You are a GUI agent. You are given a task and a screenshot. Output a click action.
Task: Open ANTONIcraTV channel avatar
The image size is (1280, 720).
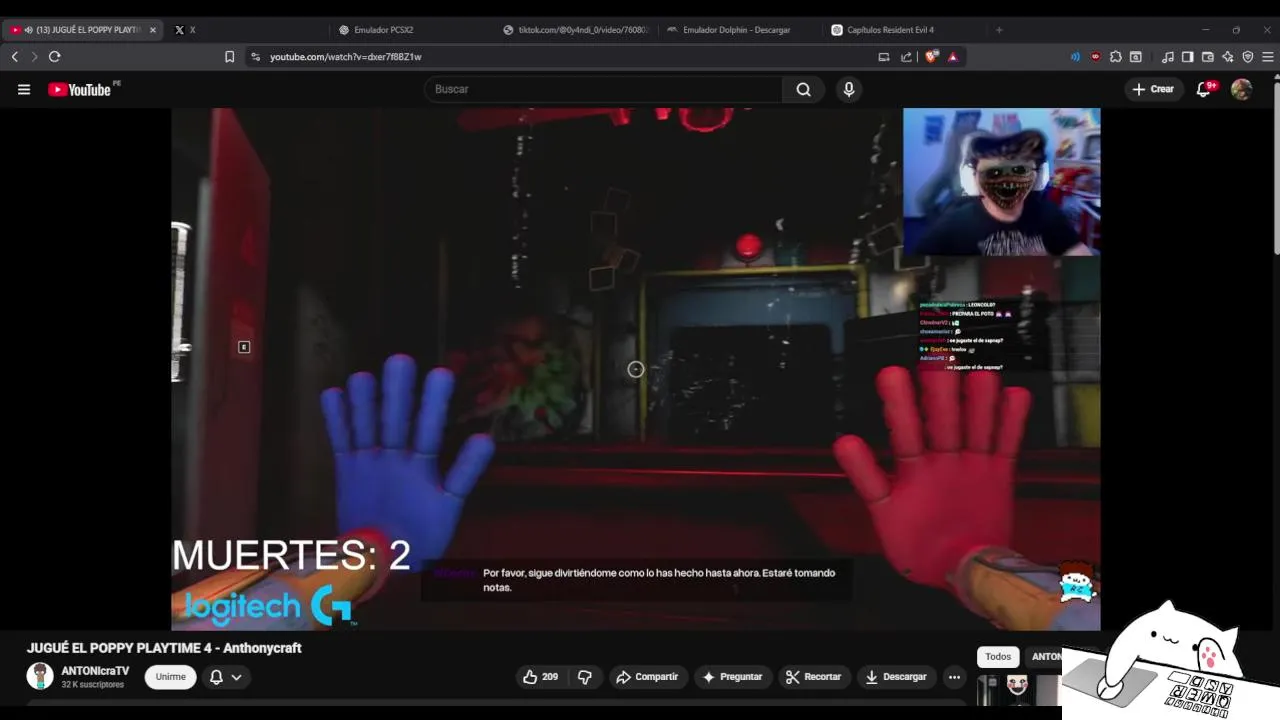40,677
